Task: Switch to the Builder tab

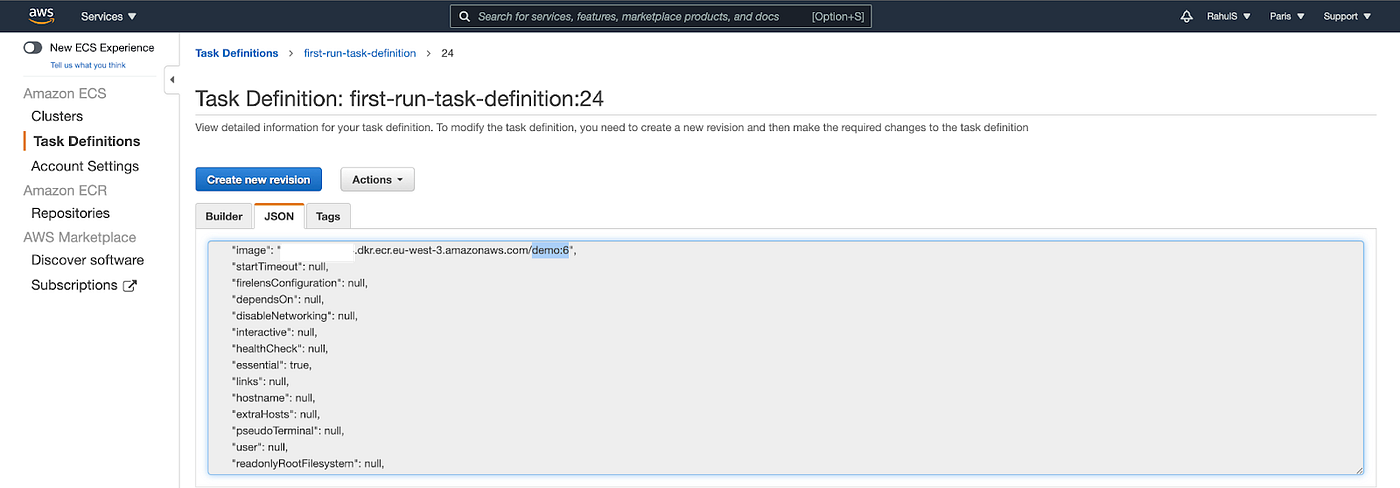Action: point(224,216)
